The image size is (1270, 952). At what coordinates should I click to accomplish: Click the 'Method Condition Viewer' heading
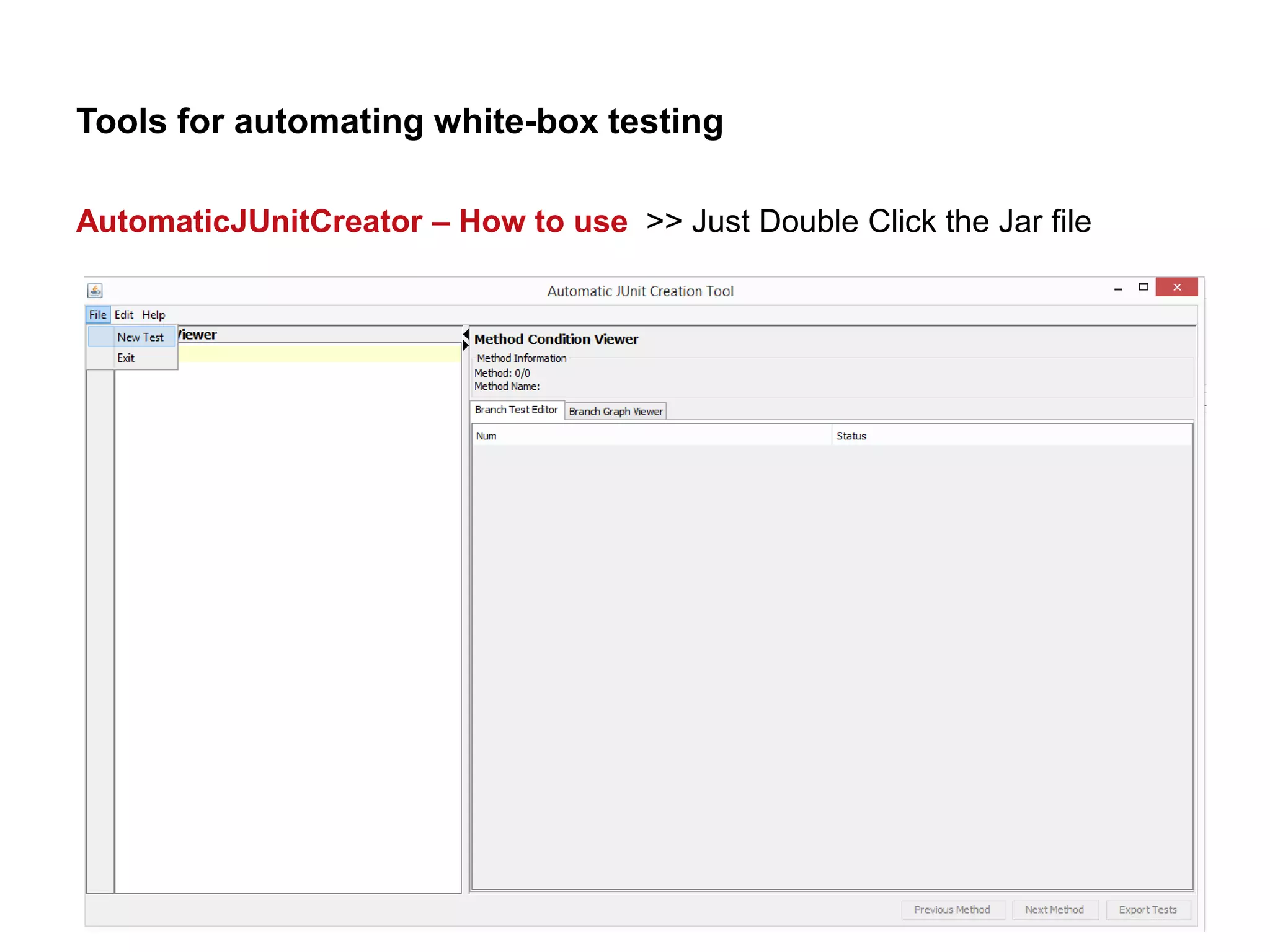coord(556,339)
